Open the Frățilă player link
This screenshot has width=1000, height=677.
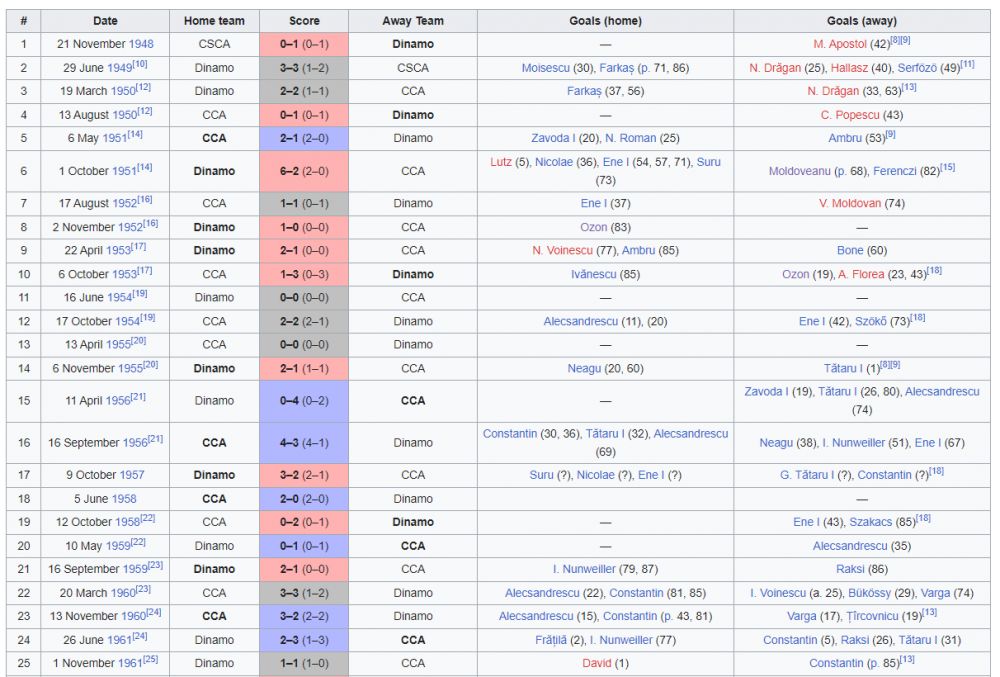(x=550, y=640)
